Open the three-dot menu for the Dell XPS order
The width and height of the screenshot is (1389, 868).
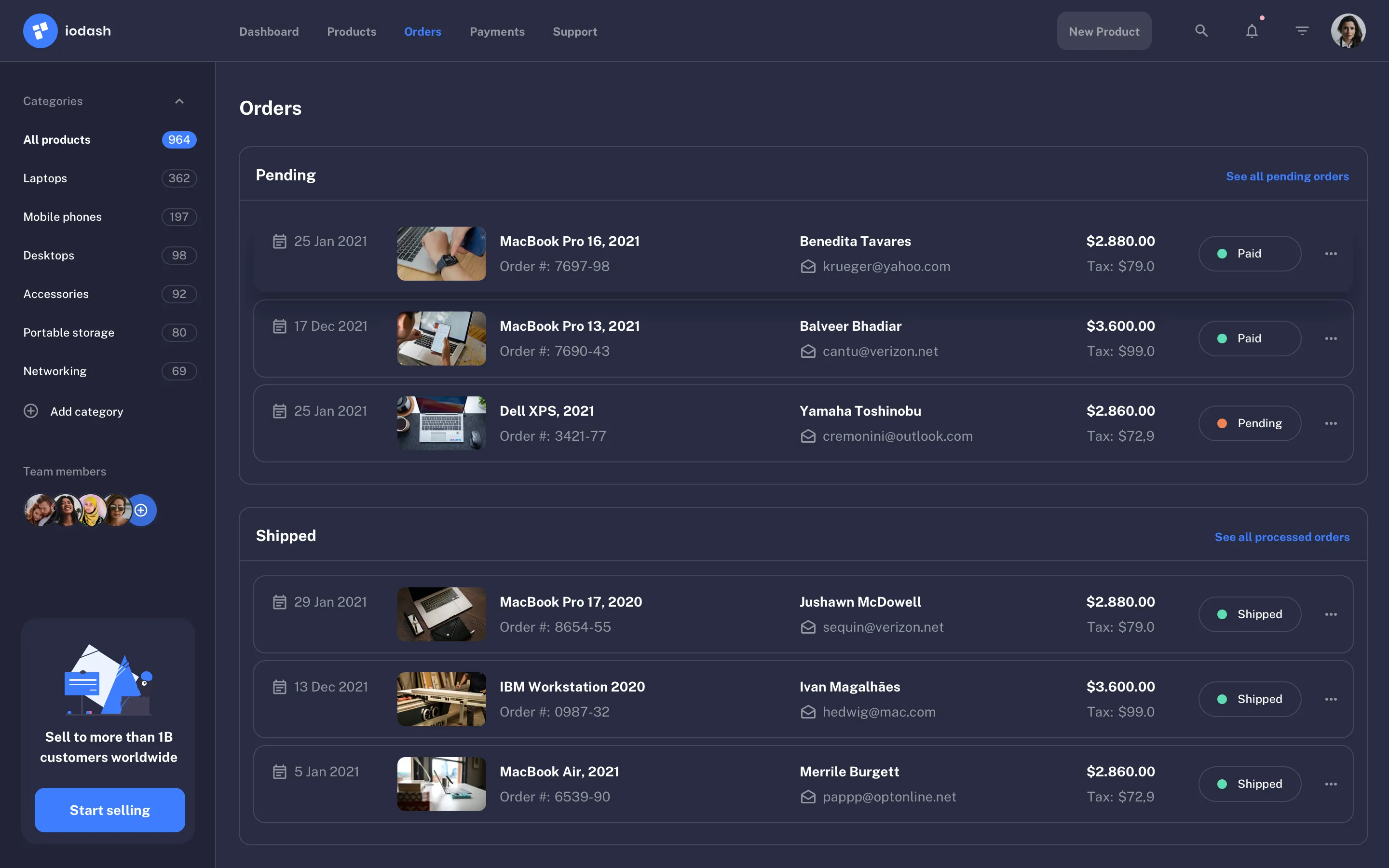tap(1332, 423)
